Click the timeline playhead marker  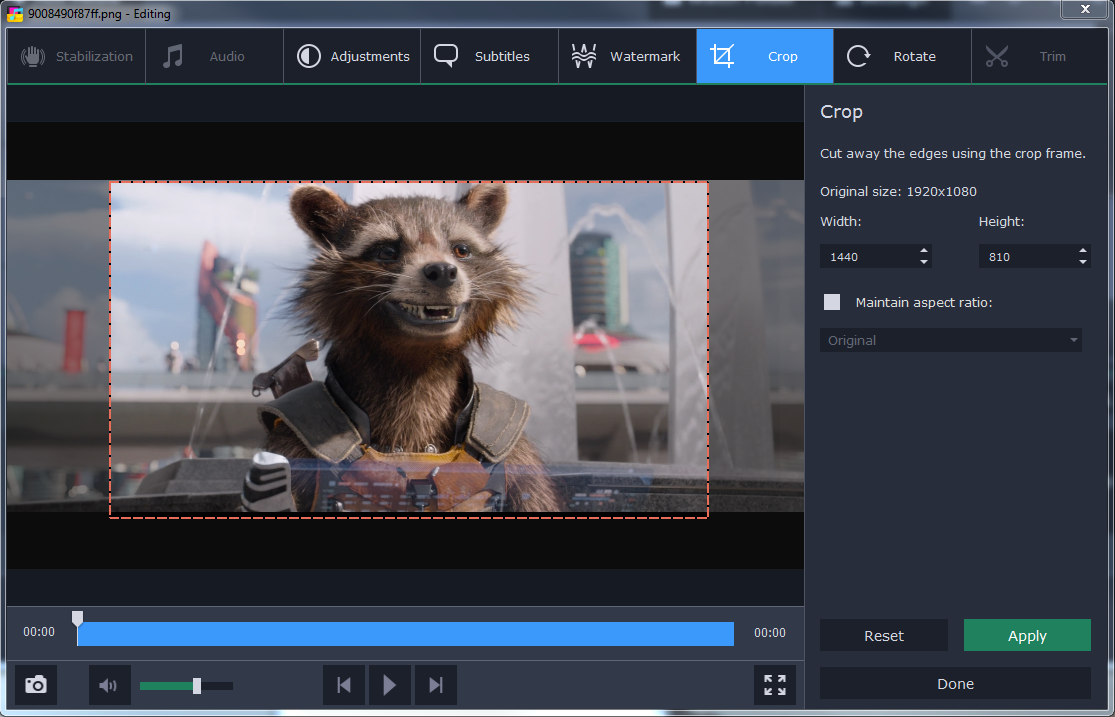78,619
